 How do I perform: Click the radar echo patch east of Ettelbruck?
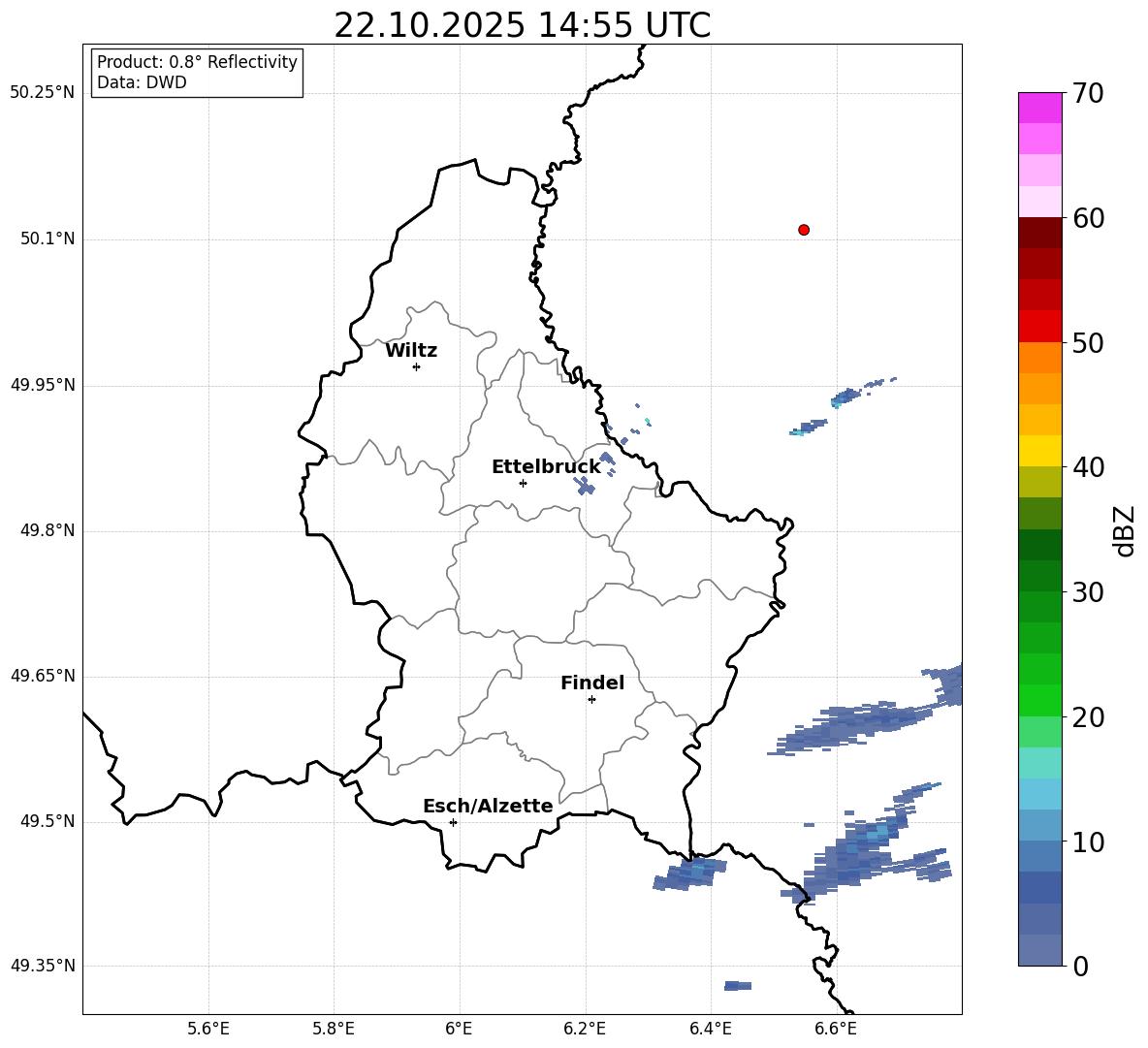tap(585, 485)
